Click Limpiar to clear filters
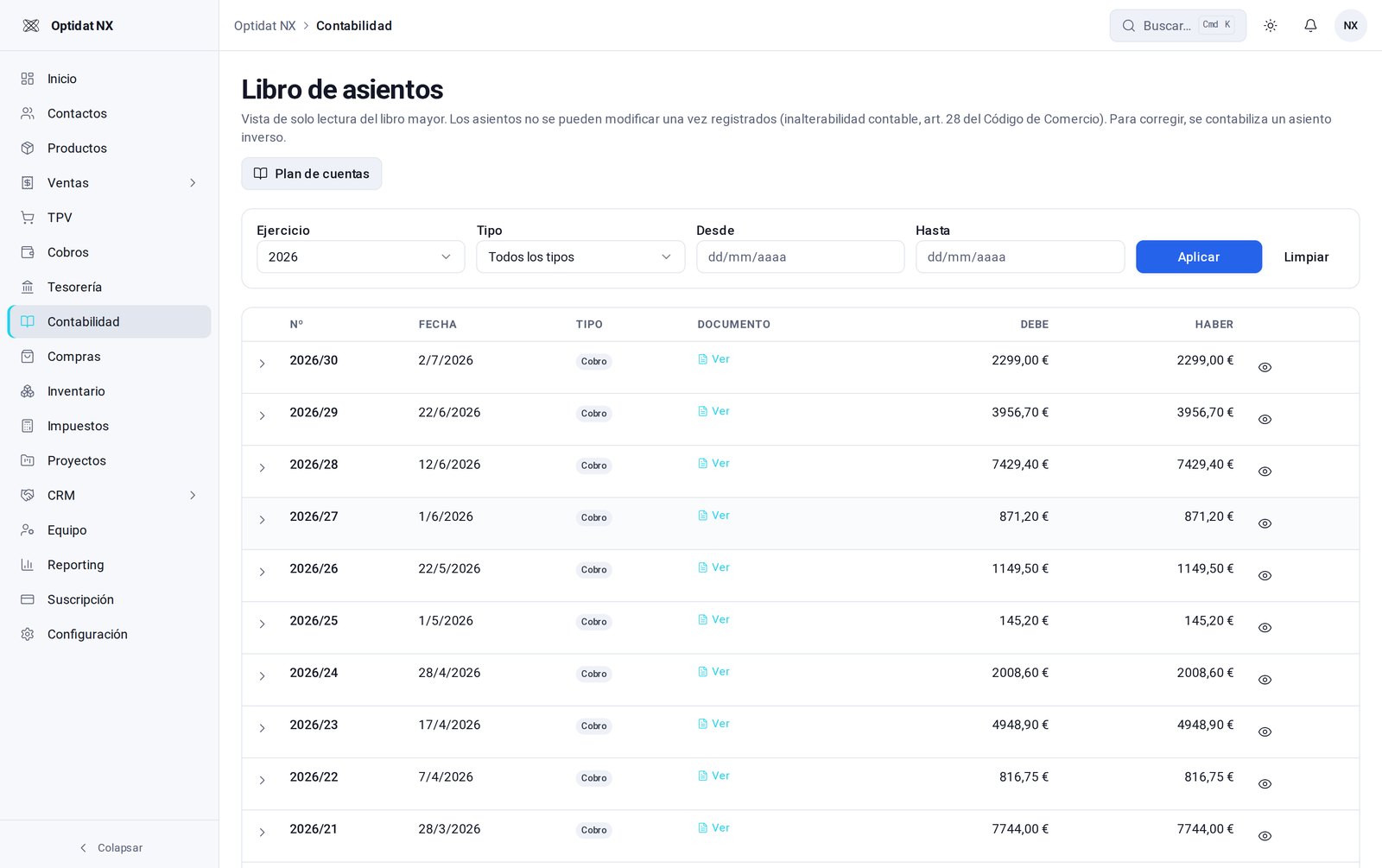Screen dimensions: 1382x868 (1306, 257)
